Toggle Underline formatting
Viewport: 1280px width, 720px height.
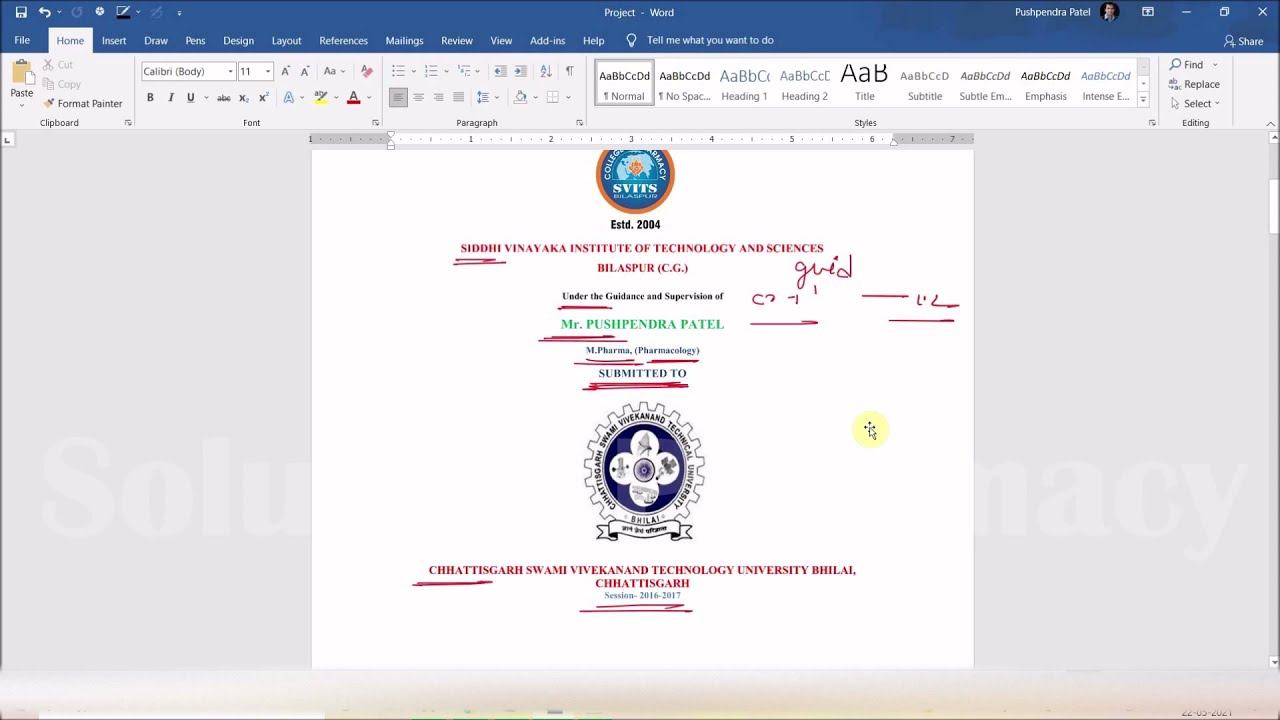(x=190, y=98)
